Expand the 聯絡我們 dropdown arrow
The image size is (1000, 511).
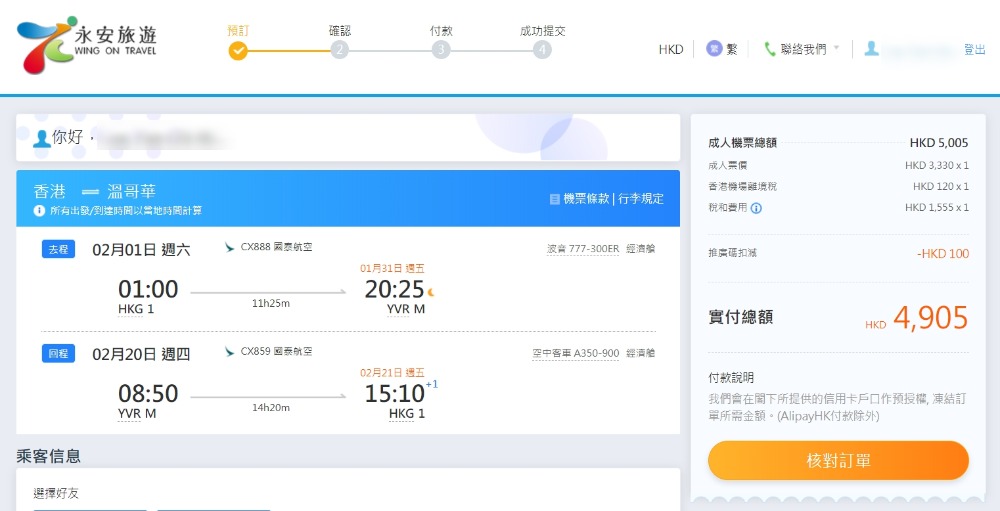tap(836, 48)
